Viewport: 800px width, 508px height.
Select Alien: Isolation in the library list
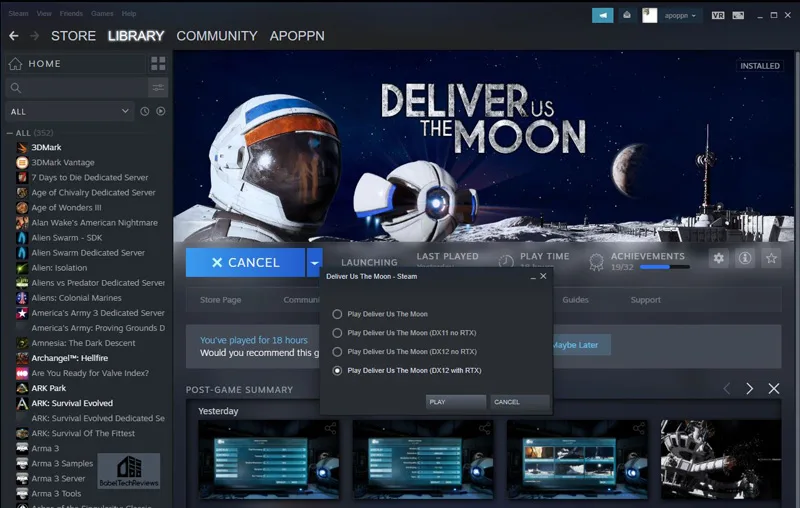pyautogui.click(x=59, y=268)
